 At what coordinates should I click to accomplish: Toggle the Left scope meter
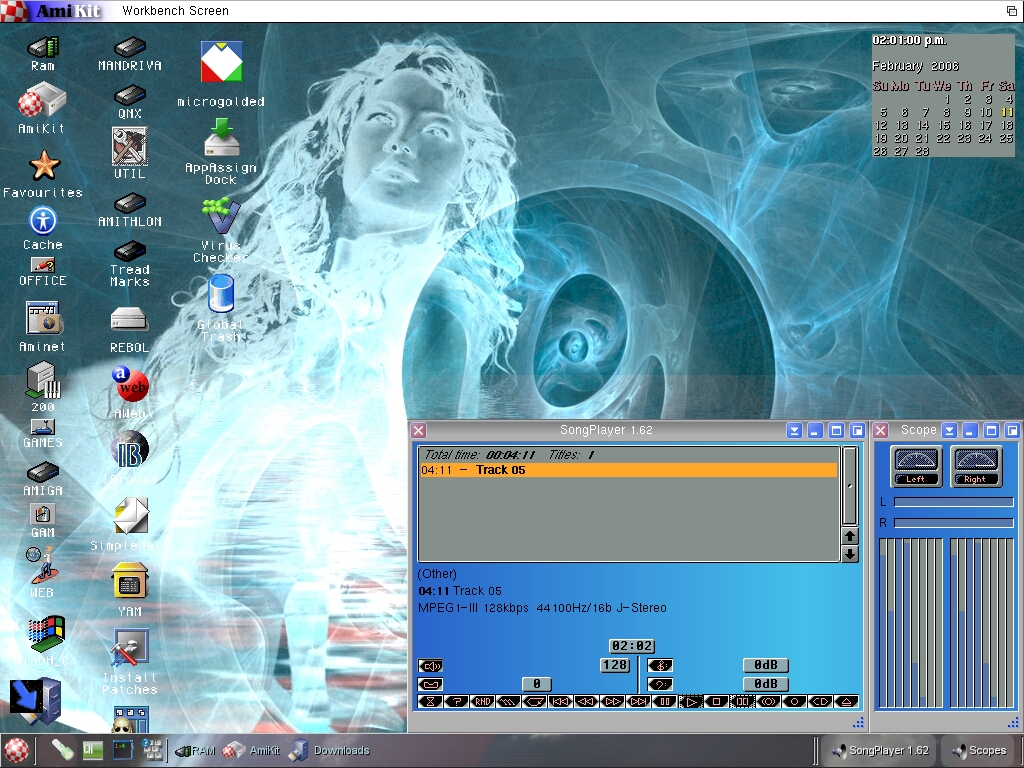coord(916,466)
